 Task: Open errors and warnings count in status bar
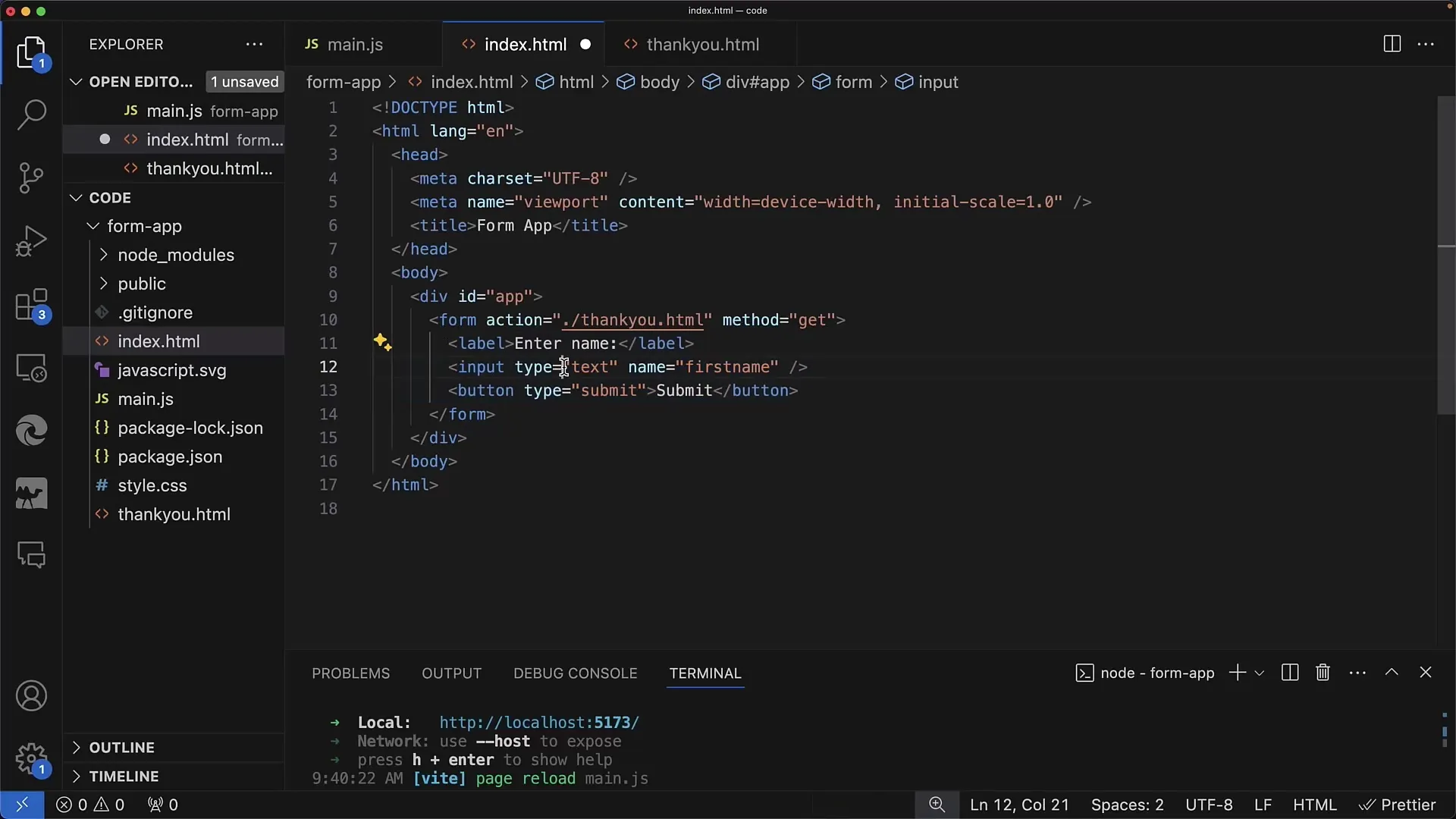(90, 805)
